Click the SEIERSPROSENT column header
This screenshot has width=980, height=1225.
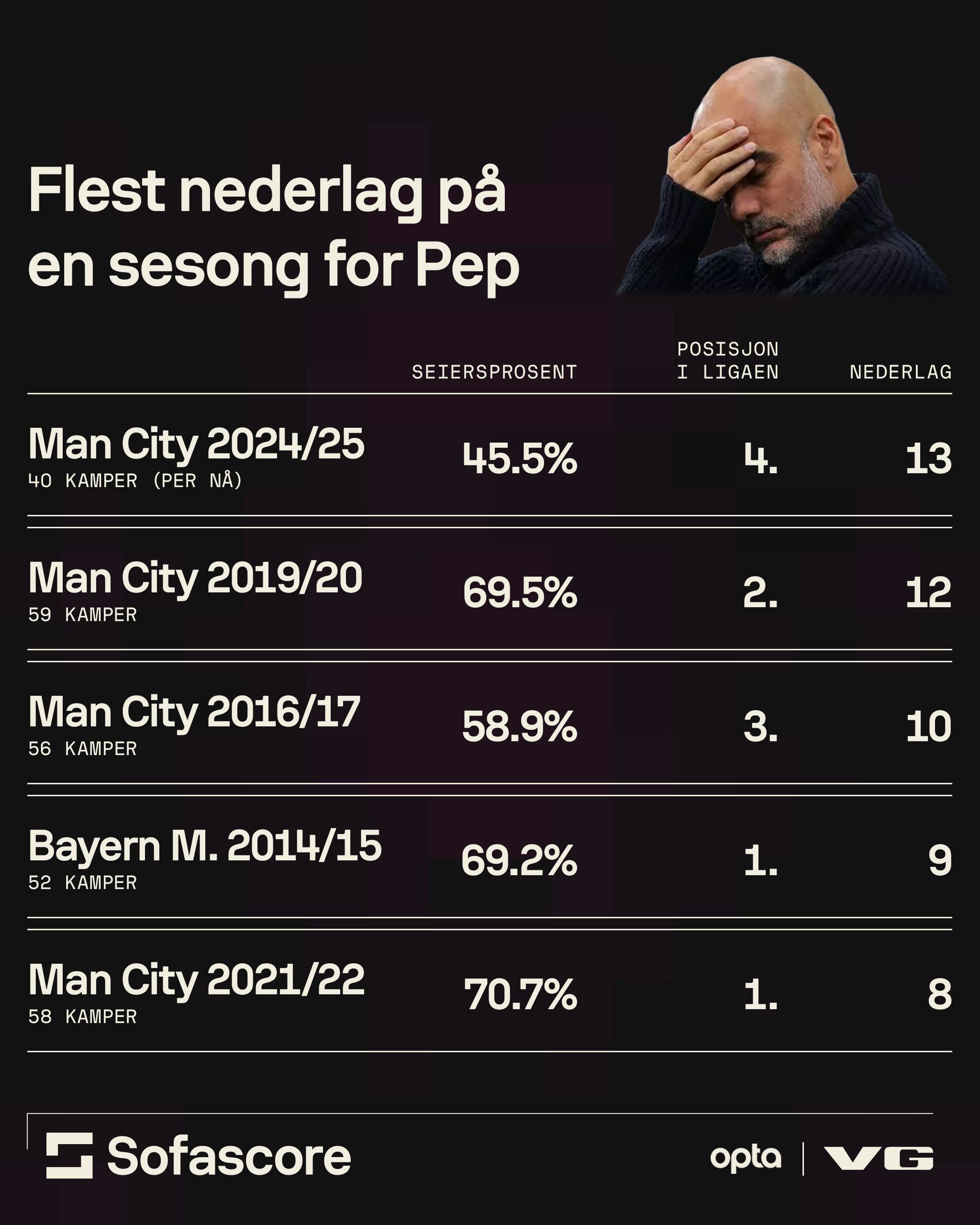tap(494, 372)
